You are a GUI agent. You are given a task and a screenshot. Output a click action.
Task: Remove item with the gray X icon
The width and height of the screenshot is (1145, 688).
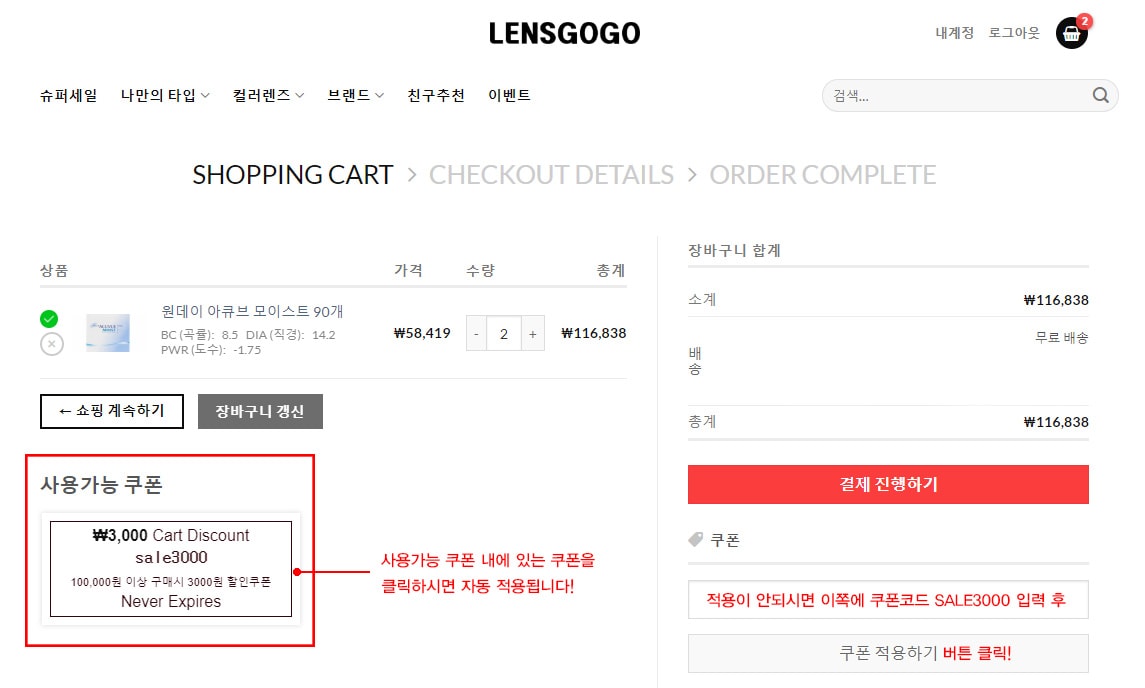[x=52, y=344]
